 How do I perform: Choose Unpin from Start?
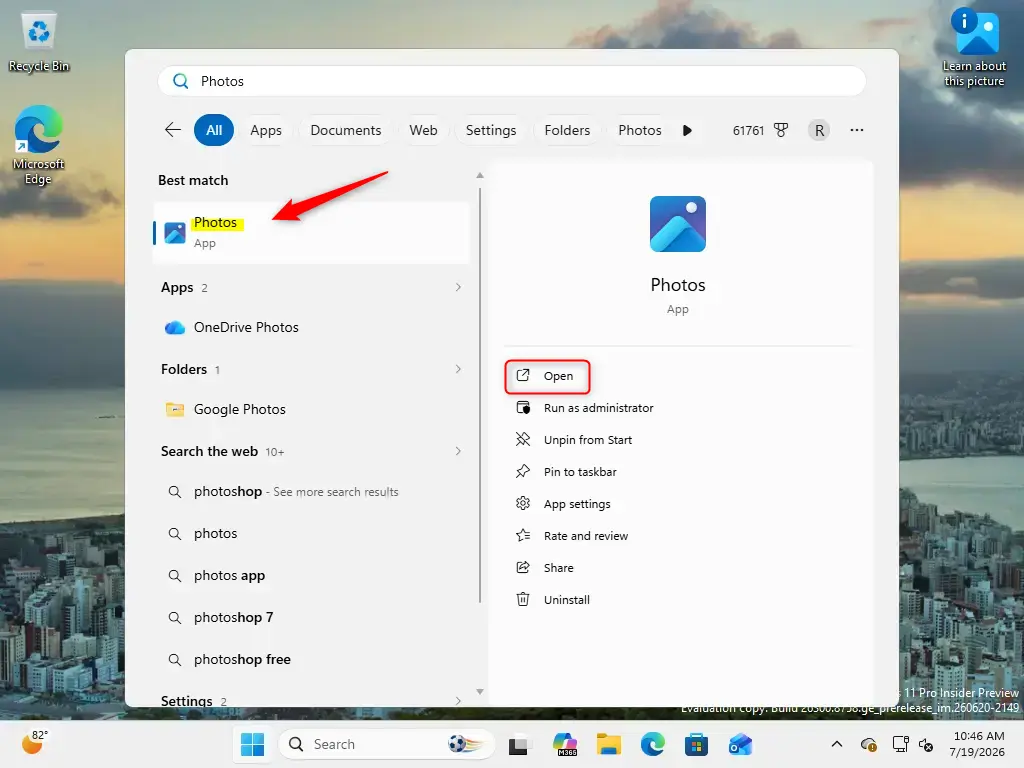coord(588,440)
